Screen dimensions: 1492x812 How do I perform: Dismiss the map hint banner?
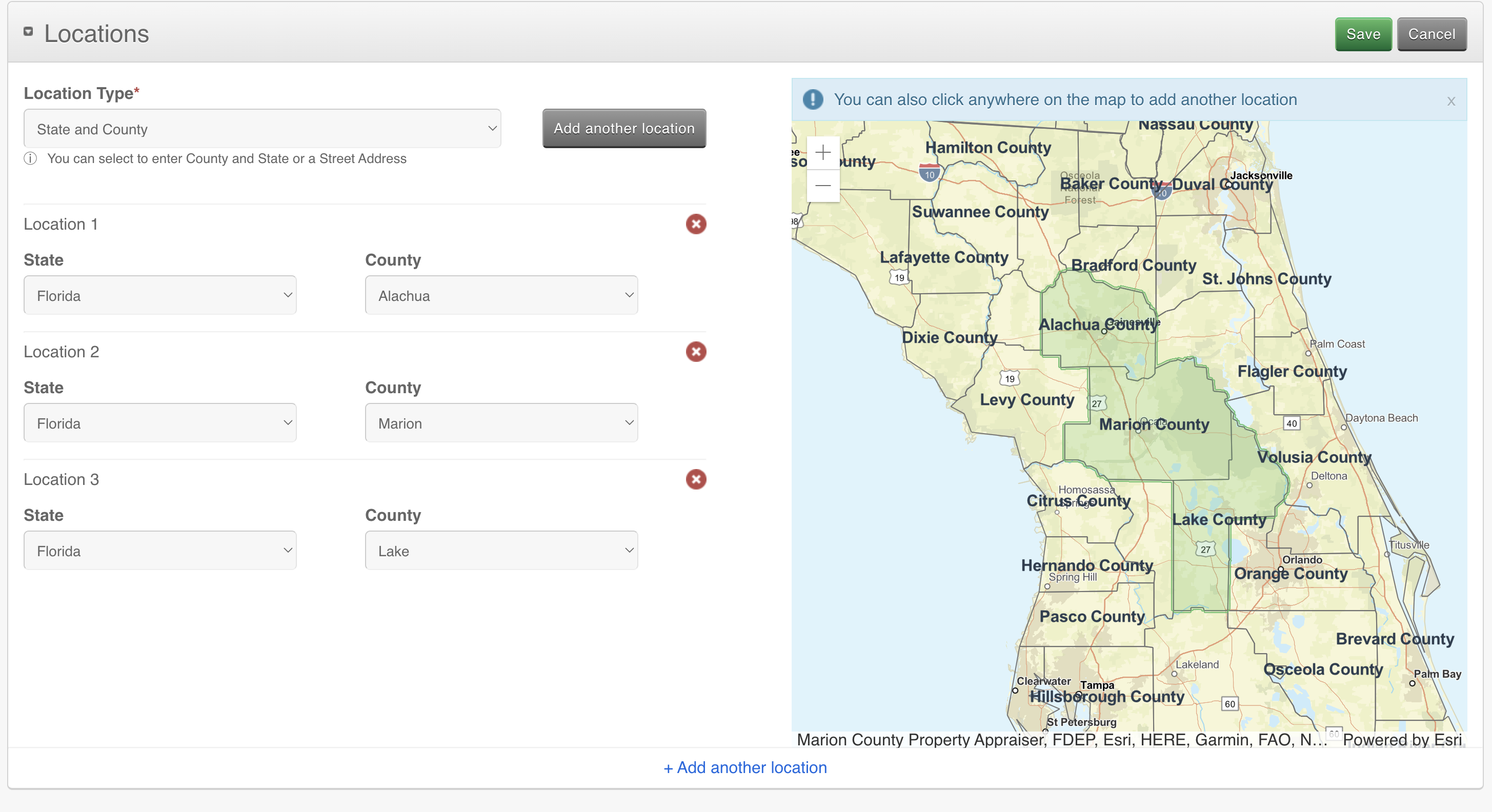(x=1450, y=101)
